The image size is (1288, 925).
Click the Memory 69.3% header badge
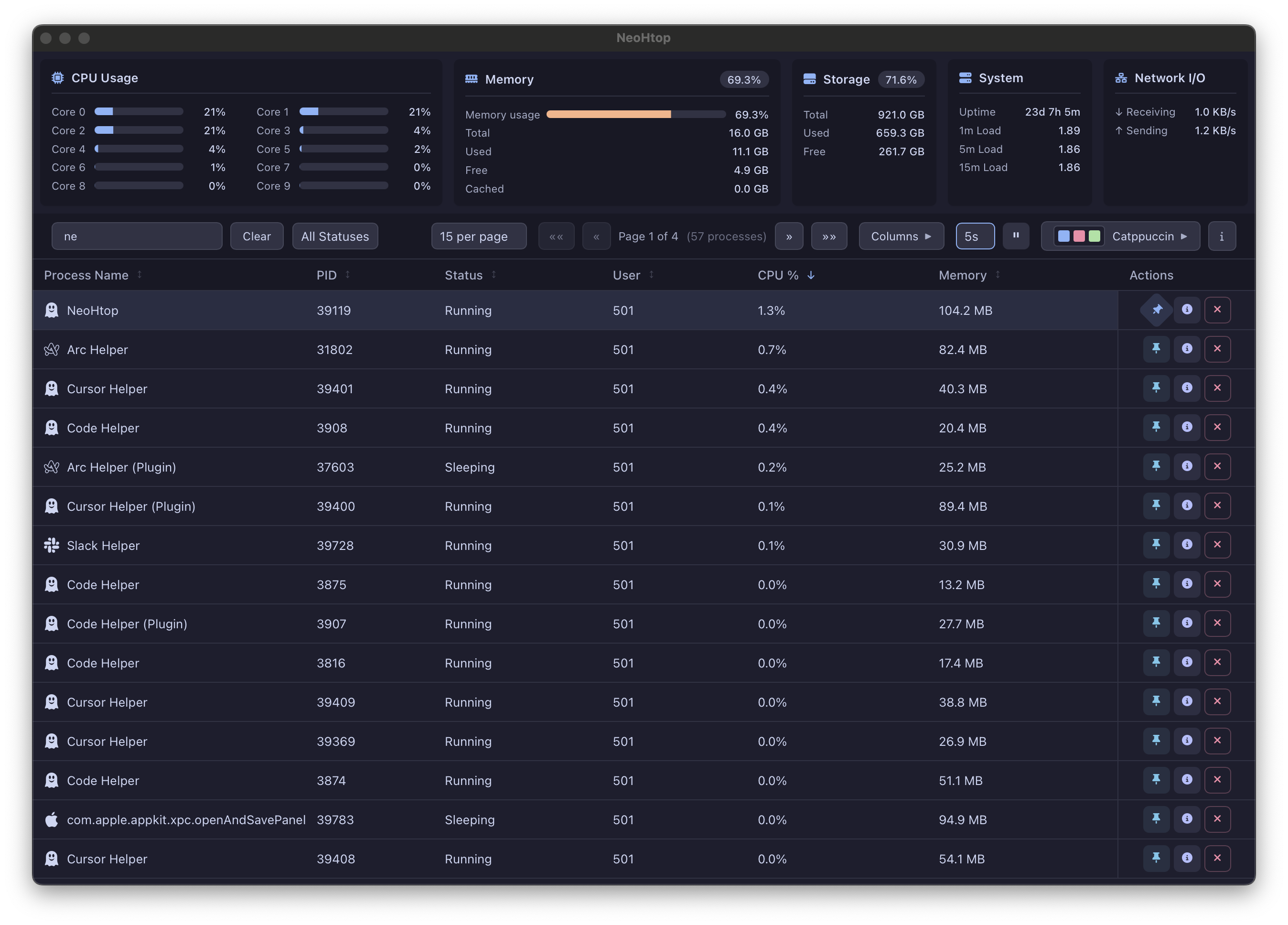(744, 79)
